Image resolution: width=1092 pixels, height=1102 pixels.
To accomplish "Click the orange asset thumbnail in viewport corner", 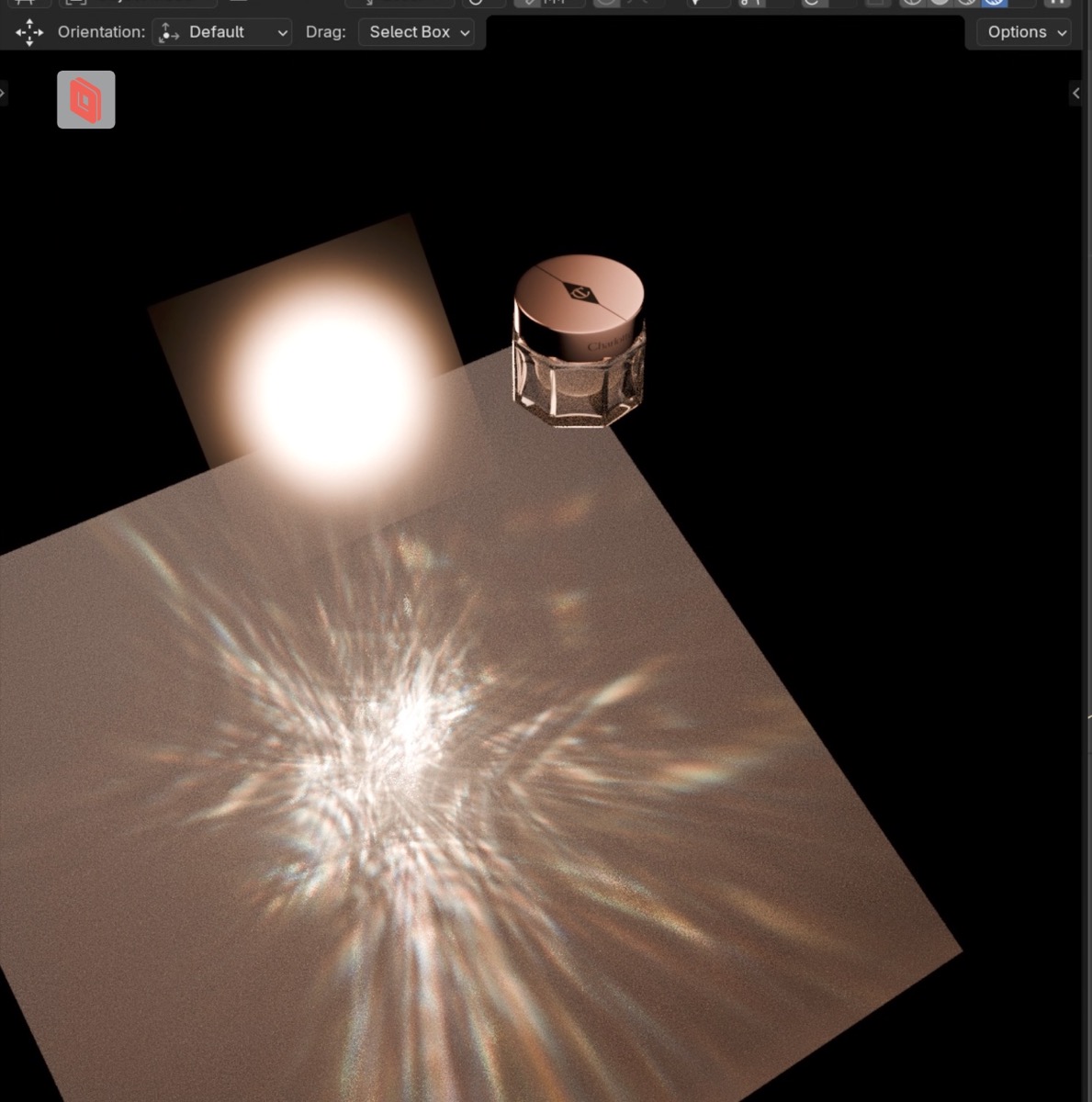I will pyautogui.click(x=85, y=99).
